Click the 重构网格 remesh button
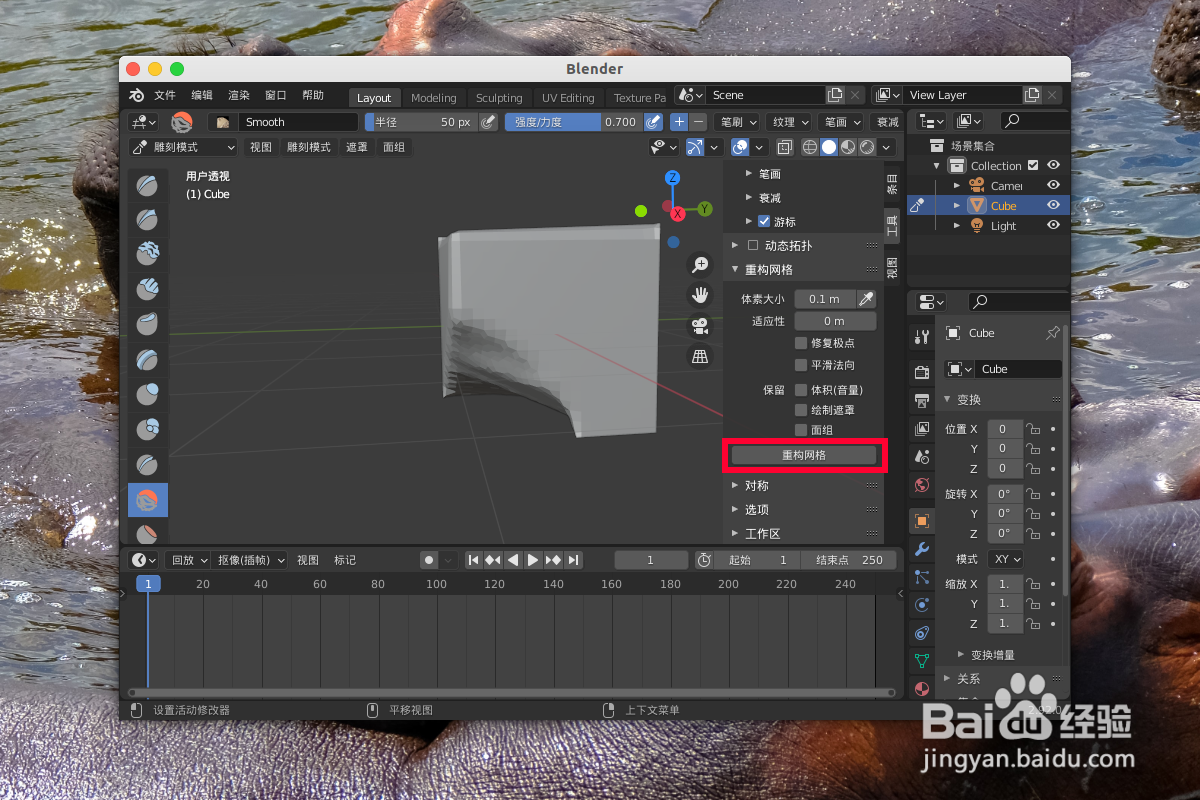The width and height of the screenshot is (1200, 800). (x=804, y=455)
